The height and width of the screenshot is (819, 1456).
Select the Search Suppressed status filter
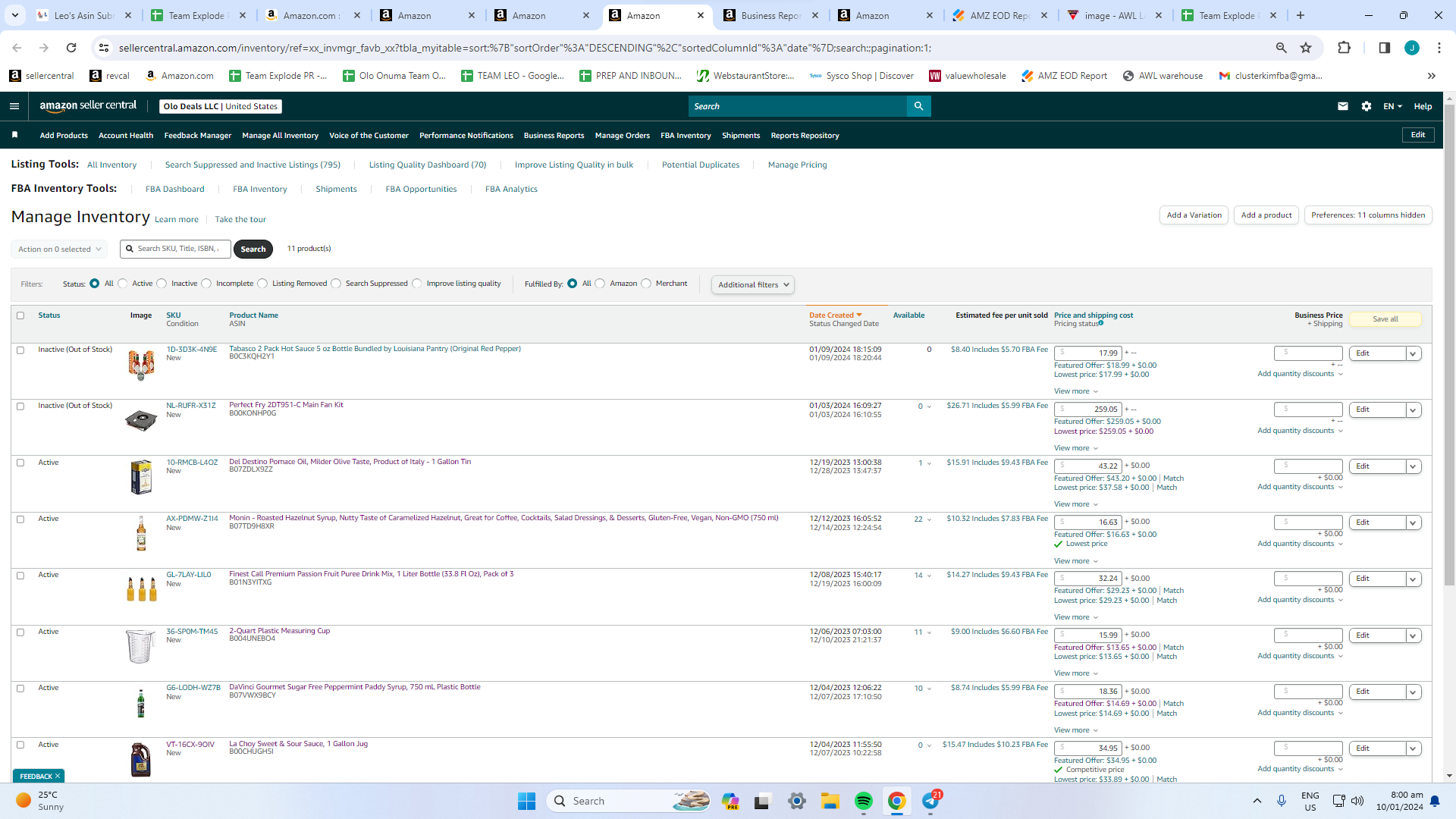[336, 284]
